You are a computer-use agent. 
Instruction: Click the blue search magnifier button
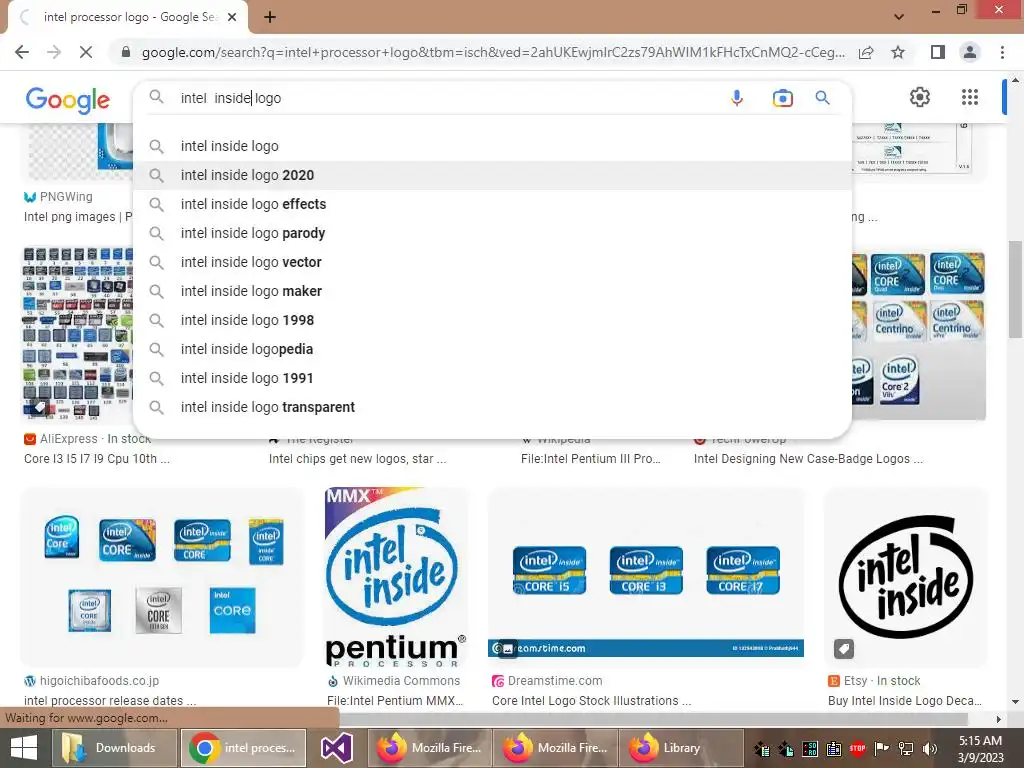click(x=822, y=98)
